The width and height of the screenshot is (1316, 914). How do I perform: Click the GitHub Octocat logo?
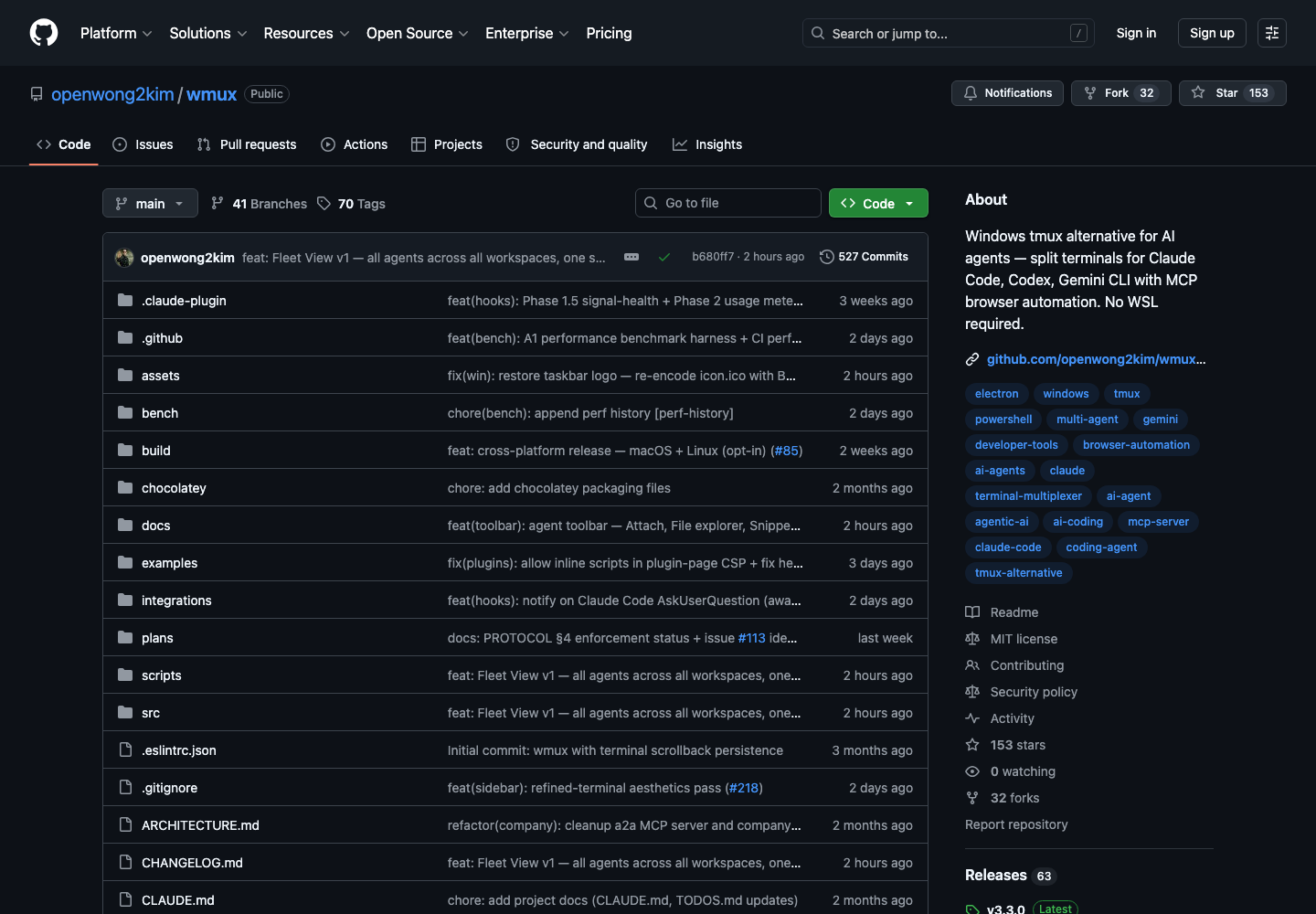point(44,33)
